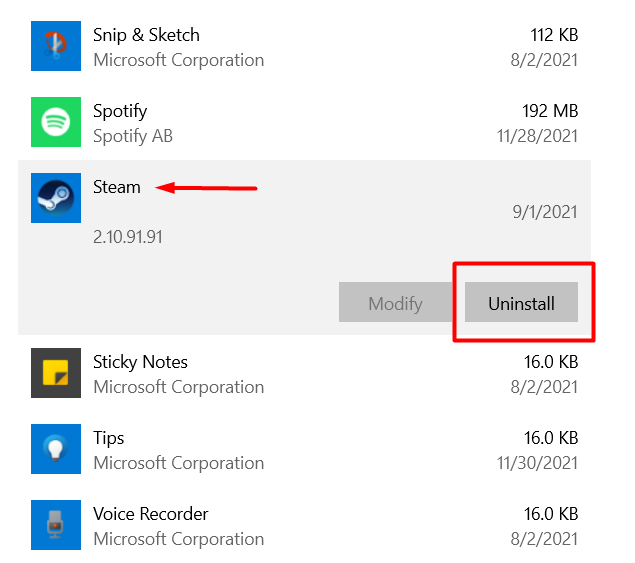Viewport: 635px width, 563px height.
Task: Click Steam version number 2.10.91.91
Action: (128, 238)
